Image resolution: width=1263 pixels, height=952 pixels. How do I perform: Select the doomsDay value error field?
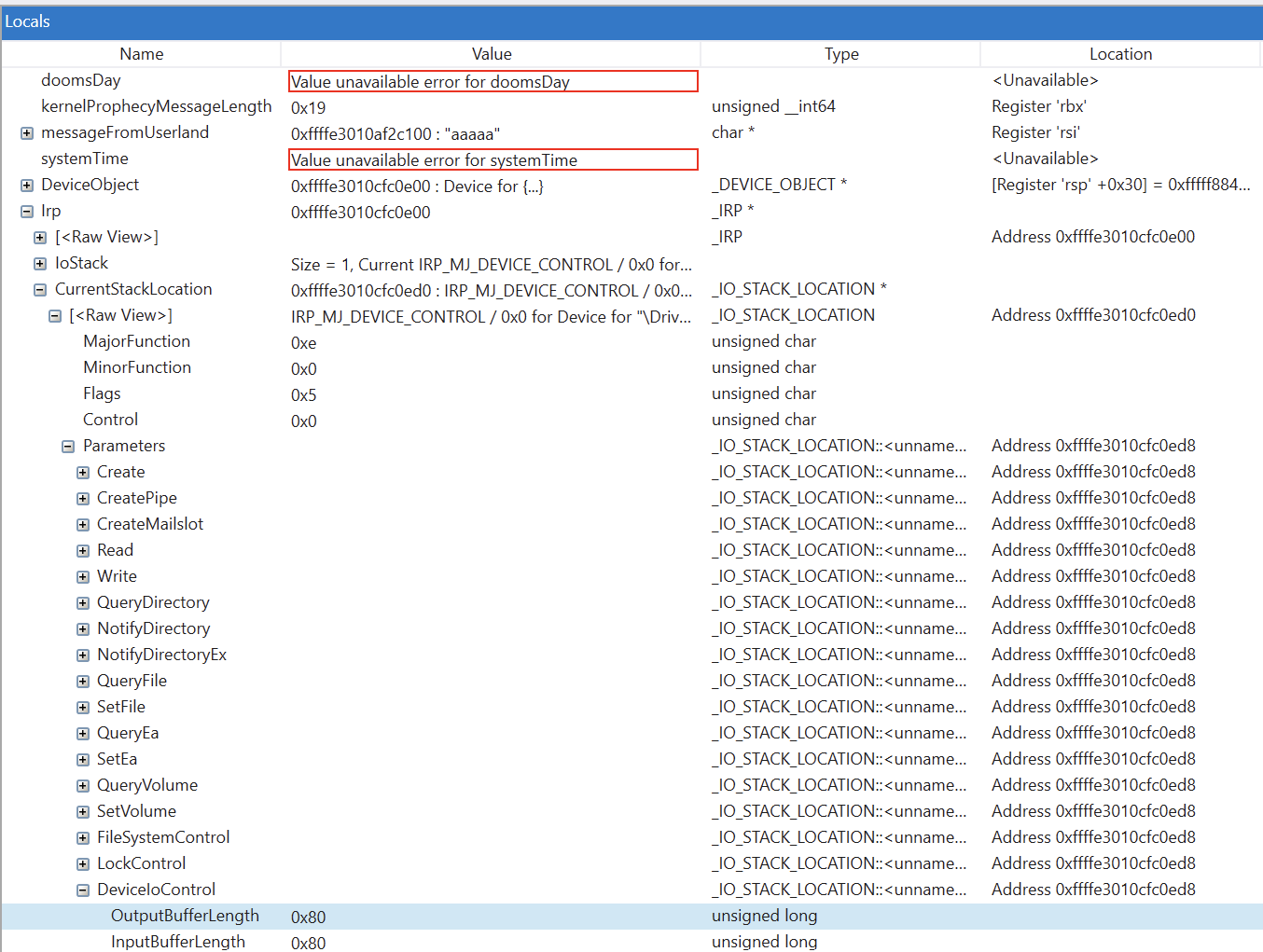click(493, 82)
